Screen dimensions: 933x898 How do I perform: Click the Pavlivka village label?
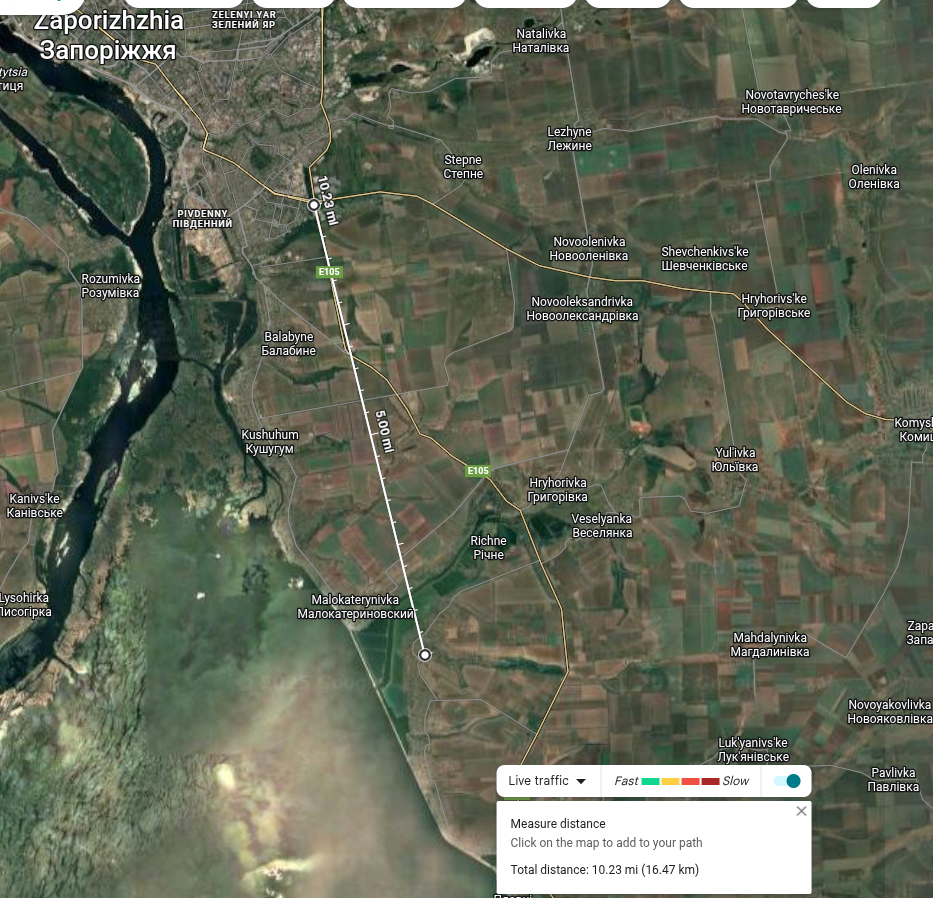click(893, 780)
